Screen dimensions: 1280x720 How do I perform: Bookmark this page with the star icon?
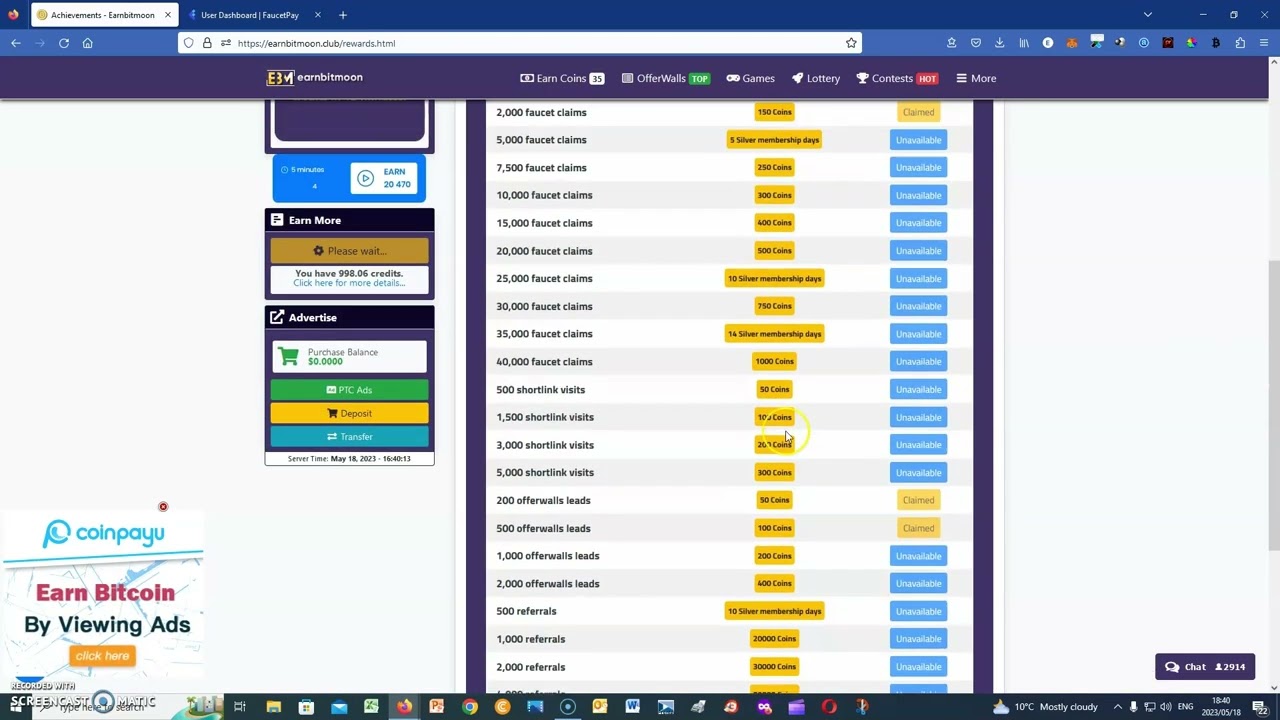[851, 43]
